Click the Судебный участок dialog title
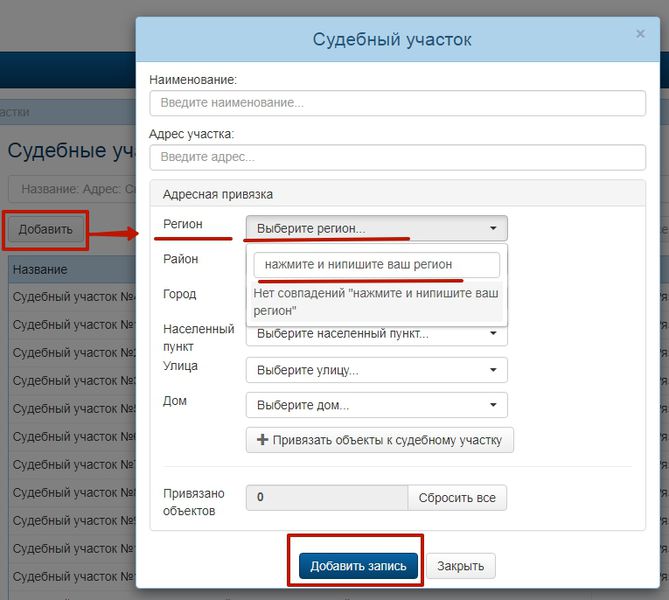This screenshot has width=669, height=600. (392, 40)
